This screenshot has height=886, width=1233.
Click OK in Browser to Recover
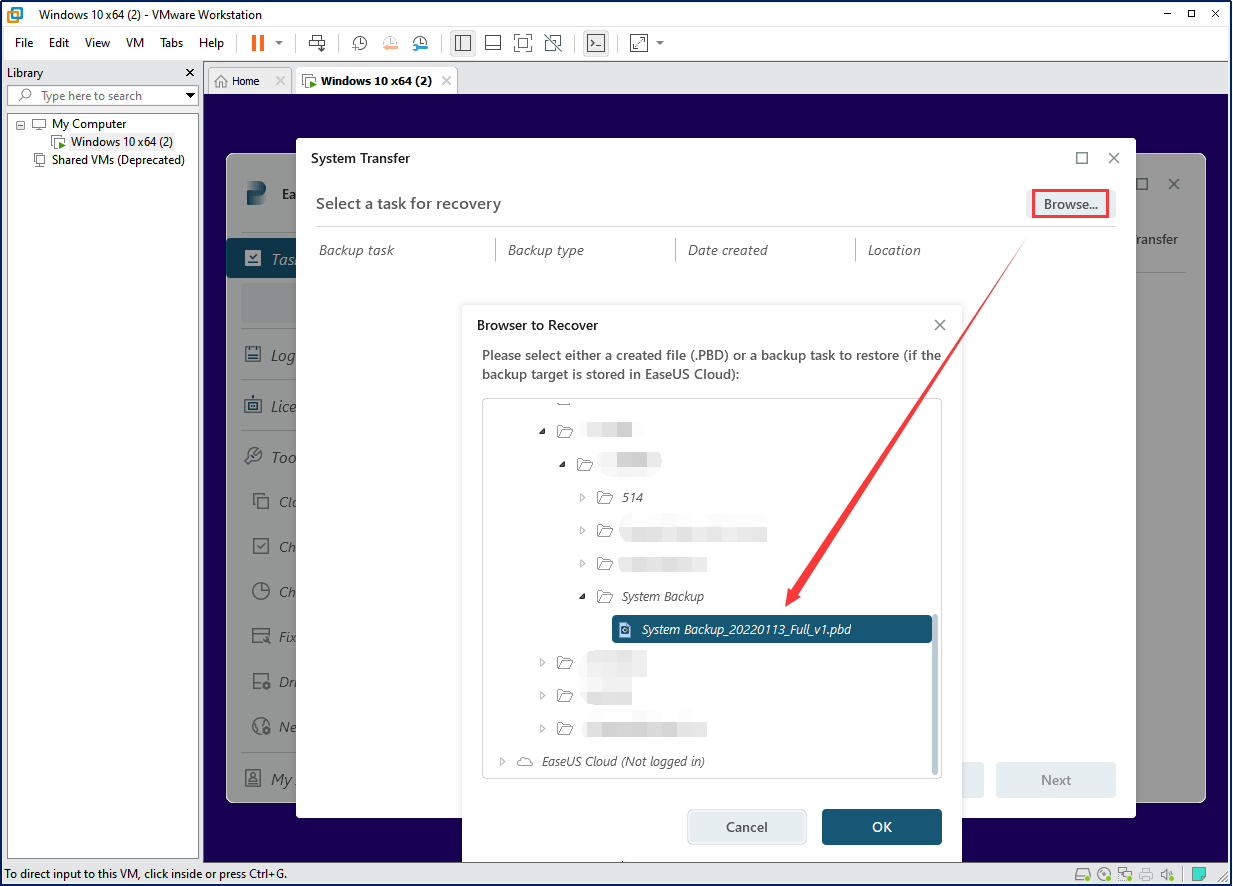point(882,827)
